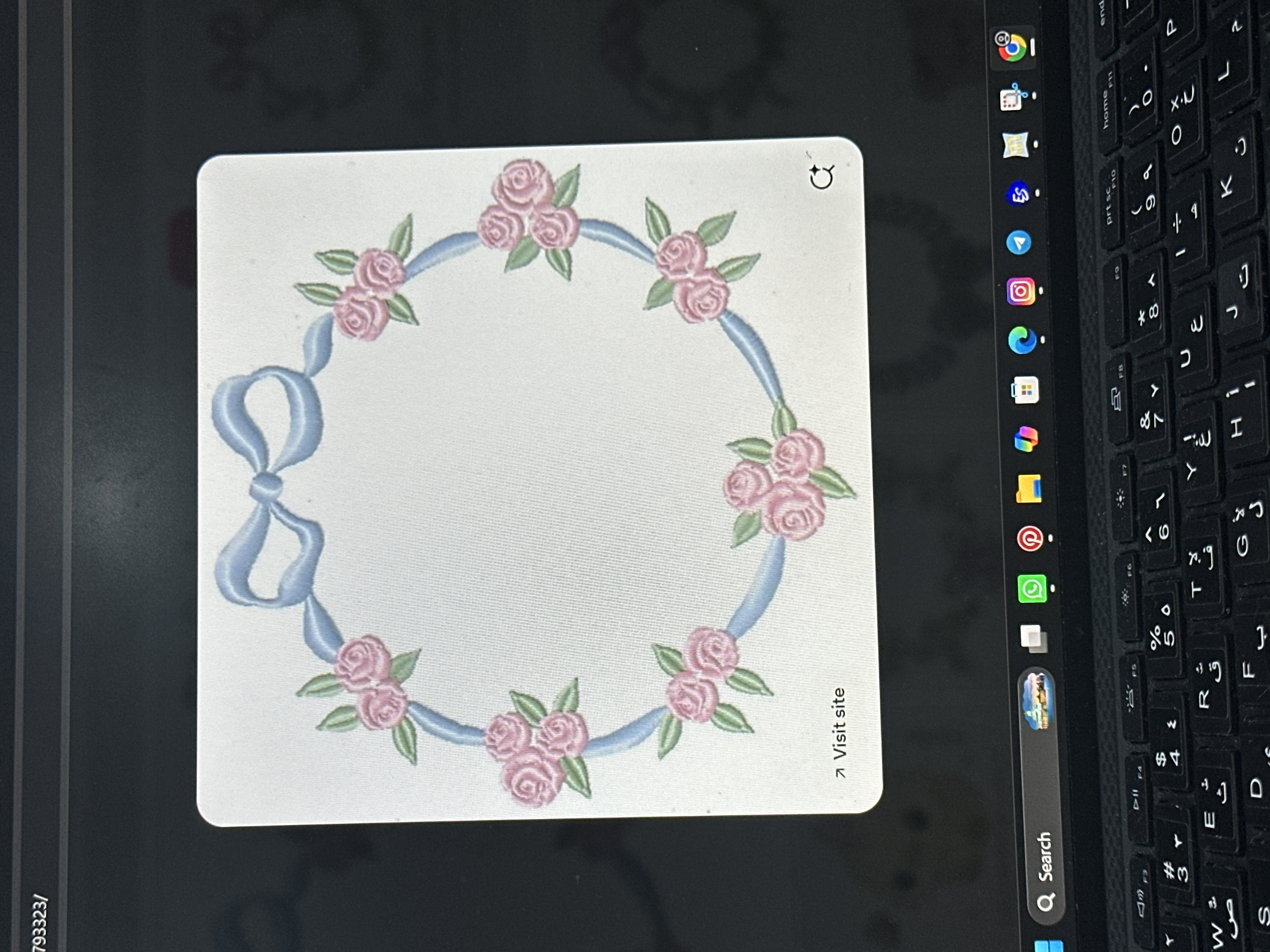The width and height of the screenshot is (1270, 952).
Task: Launch Microsoft Edge from the taskbar
Action: tap(1022, 341)
